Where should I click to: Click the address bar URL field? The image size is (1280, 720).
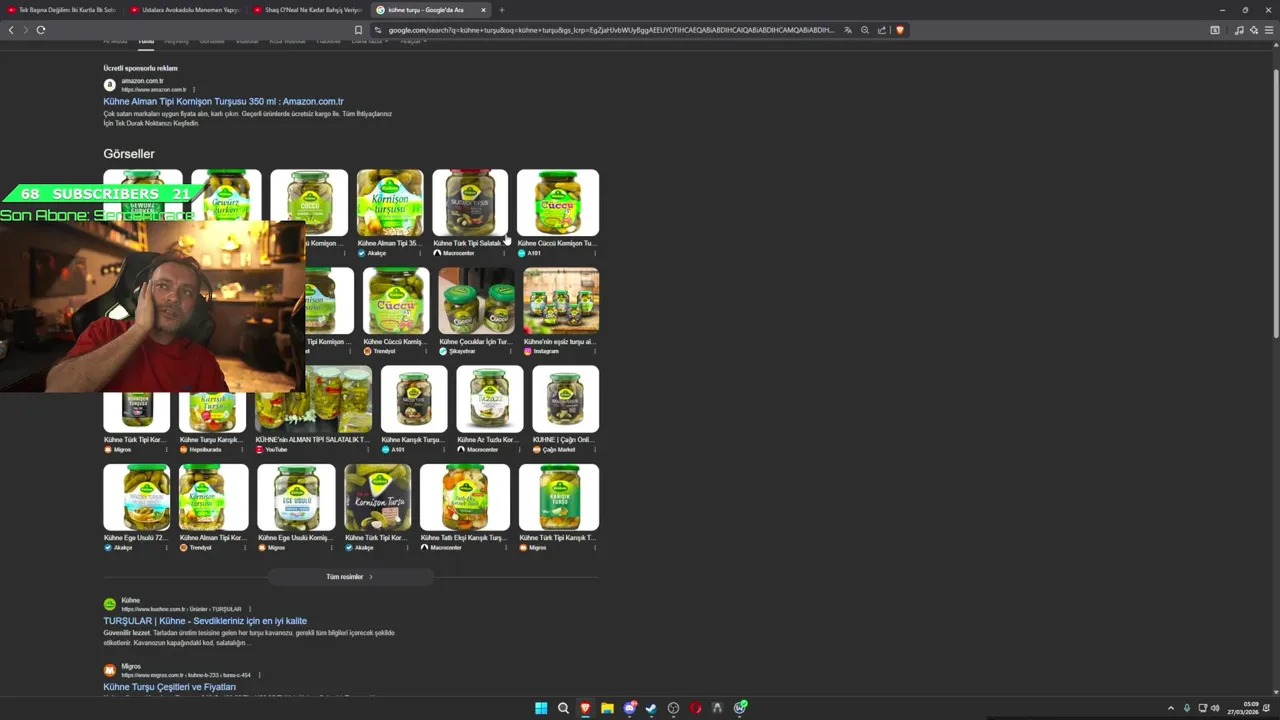[x=610, y=30]
